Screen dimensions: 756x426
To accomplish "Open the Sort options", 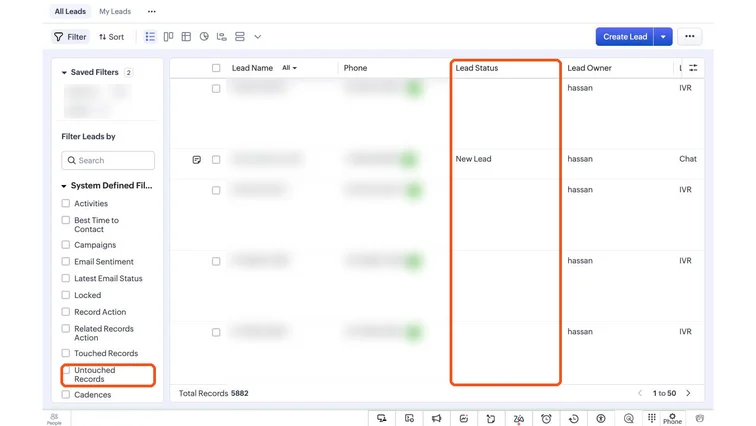I will coord(111,37).
